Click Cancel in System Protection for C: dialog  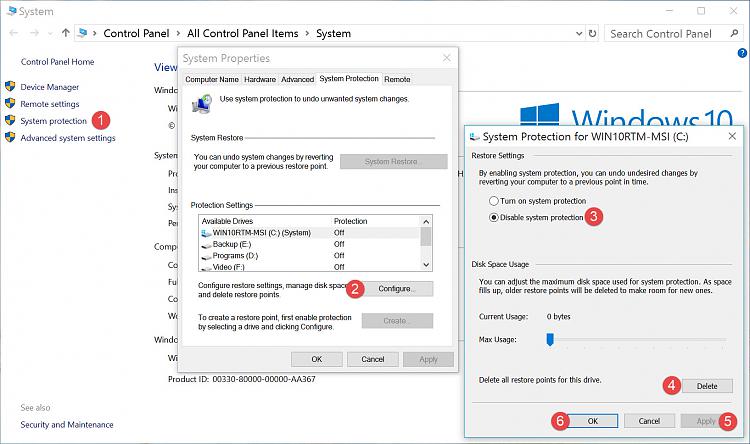coord(649,421)
